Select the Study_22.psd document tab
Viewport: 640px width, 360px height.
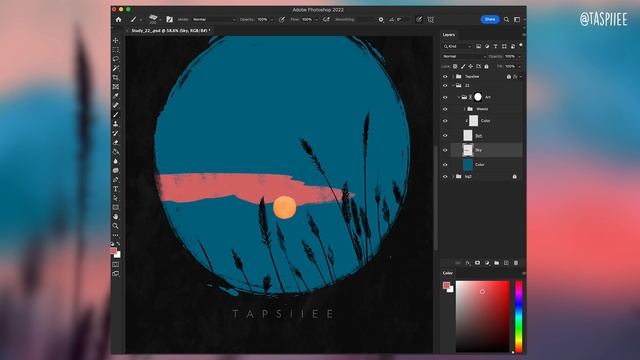pos(171,31)
